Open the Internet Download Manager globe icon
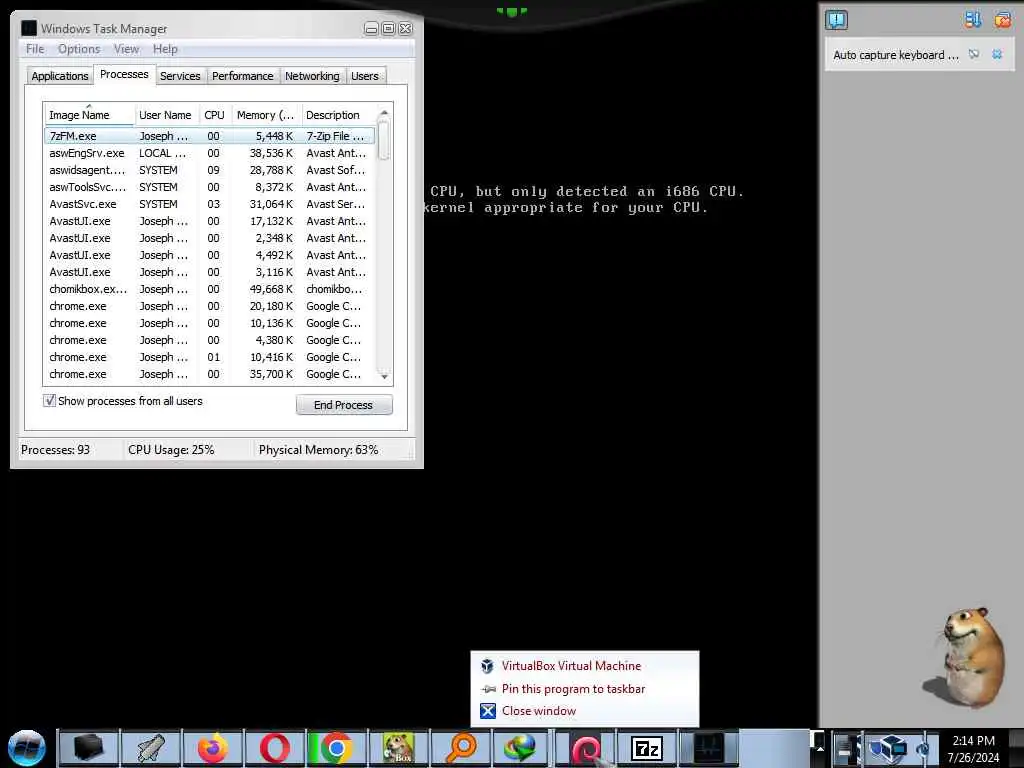The width and height of the screenshot is (1024, 768). [521, 748]
